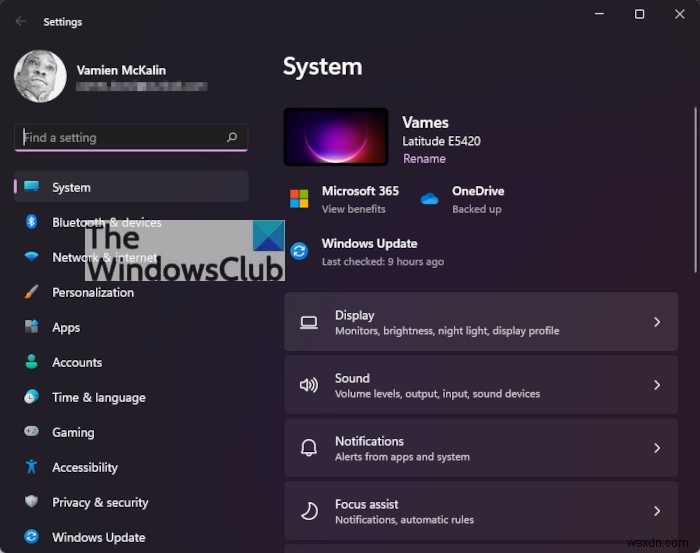Image resolution: width=700 pixels, height=553 pixels.
Task: Click the System monitor icon in sidebar
Action: click(31, 187)
